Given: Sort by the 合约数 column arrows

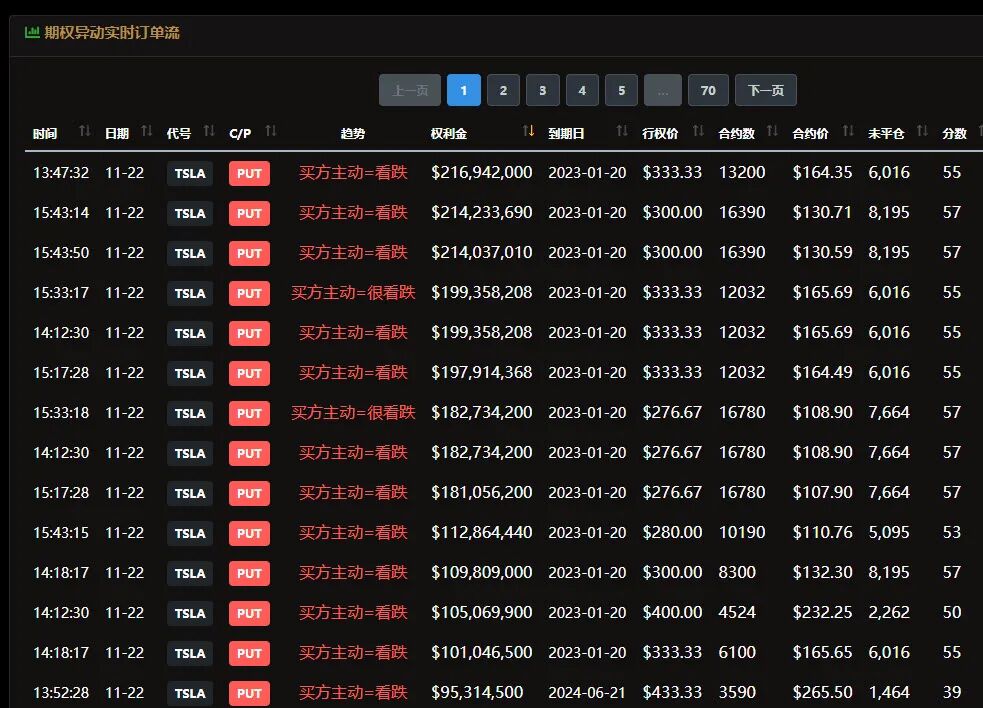Looking at the screenshot, I should click(x=772, y=131).
